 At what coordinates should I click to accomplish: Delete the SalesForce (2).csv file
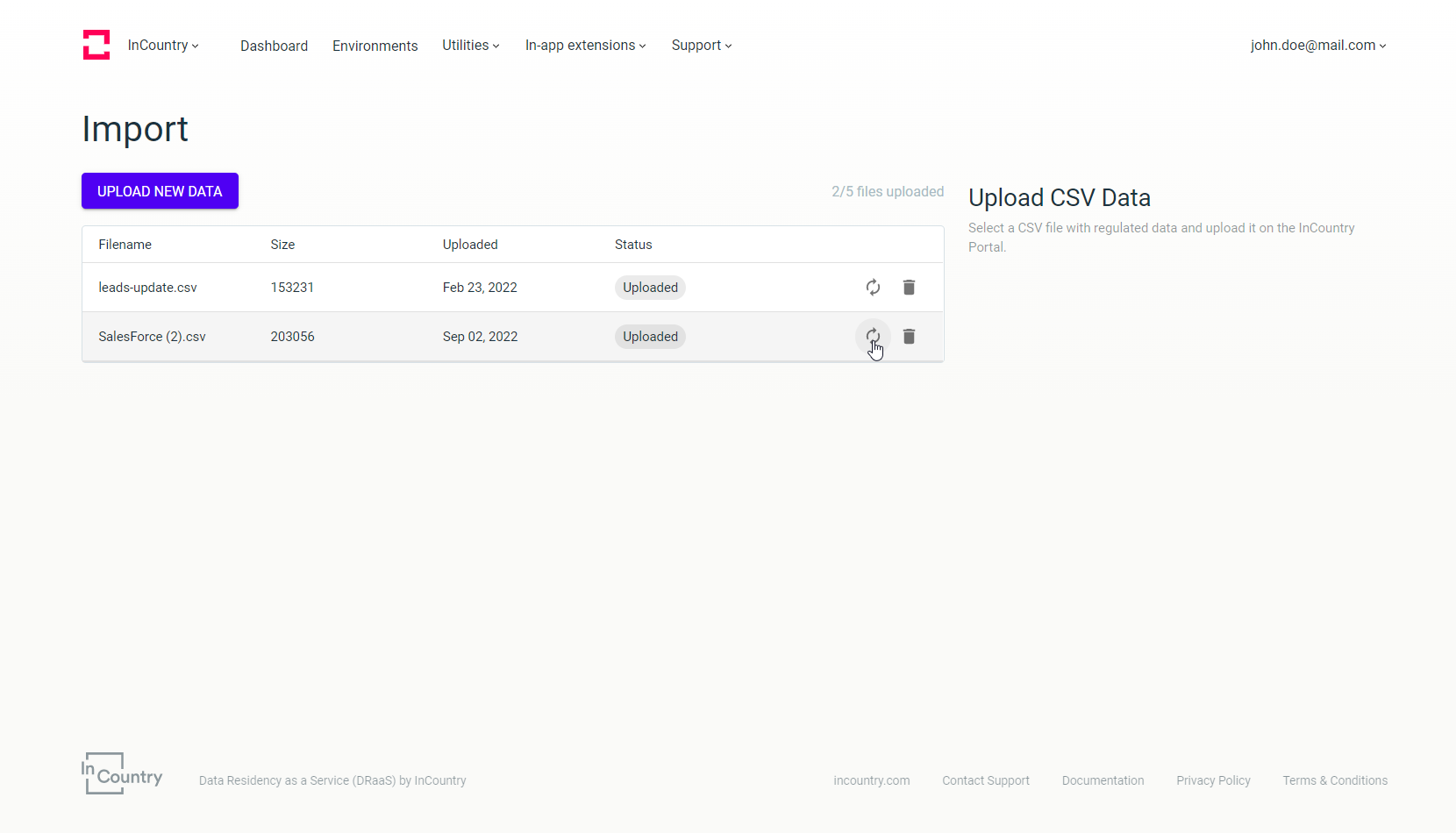(x=909, y=337)
